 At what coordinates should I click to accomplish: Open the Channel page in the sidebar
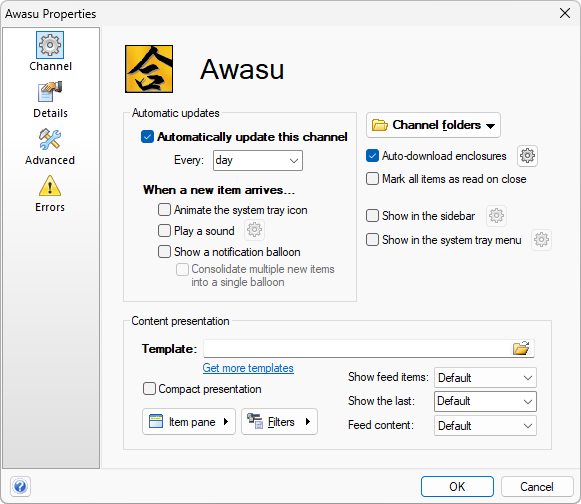[50, 52]
